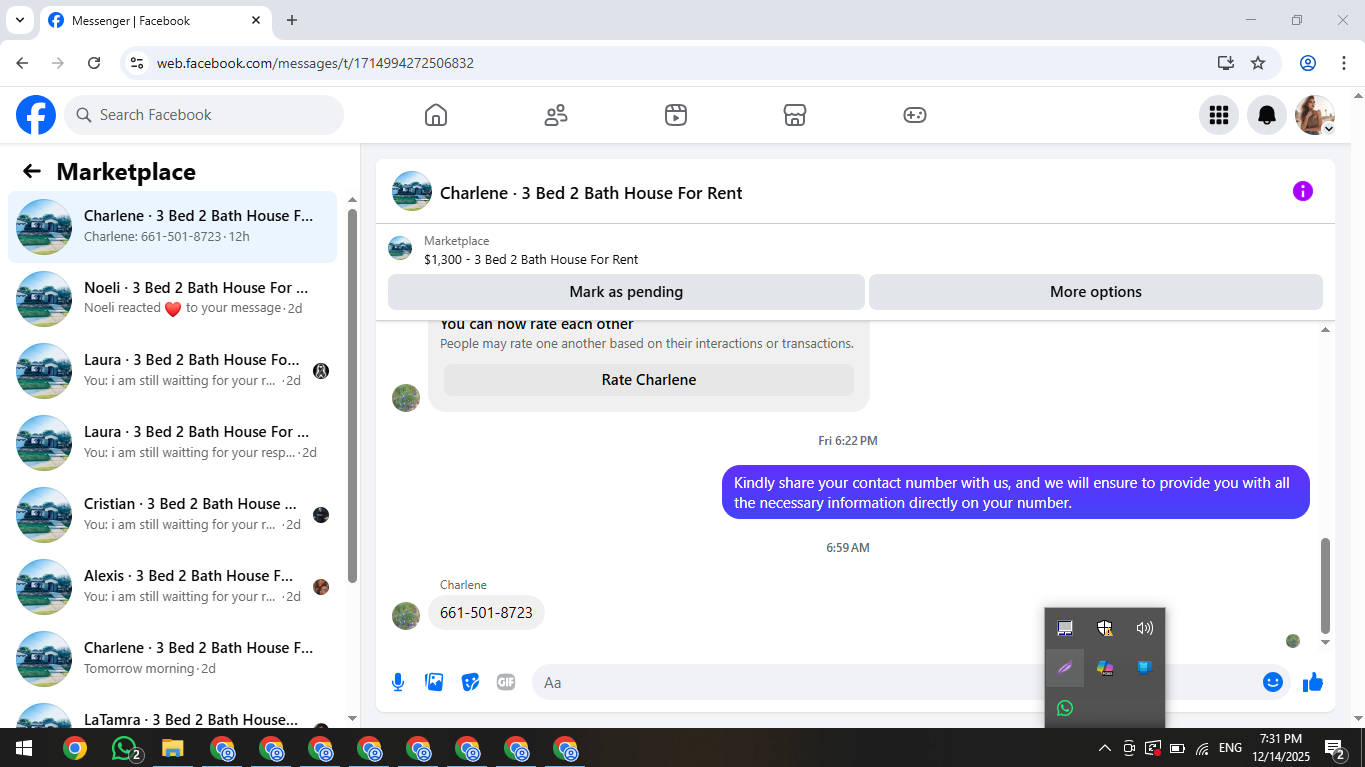This screenshot has height=767, width=1365.
Task: Switch to Messenger | Facebook tab
Action: (x=155, y=20)
